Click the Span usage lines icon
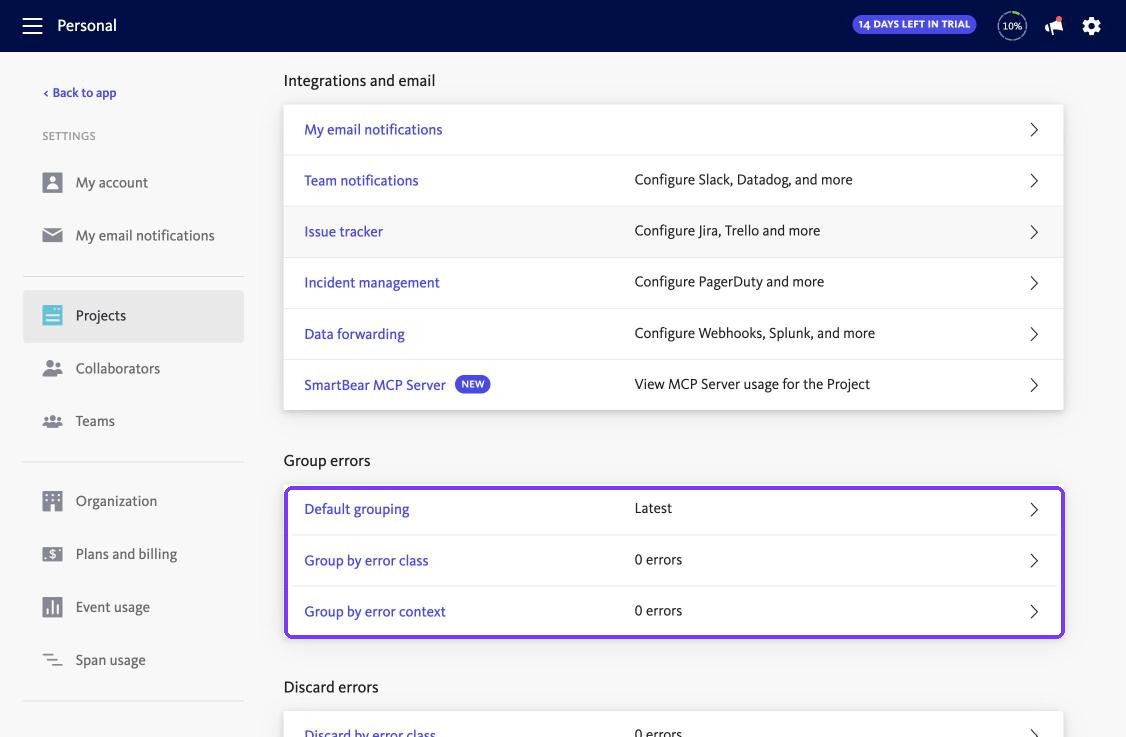The width and height of the screenshot is (1126, 737). pos(52,659)
